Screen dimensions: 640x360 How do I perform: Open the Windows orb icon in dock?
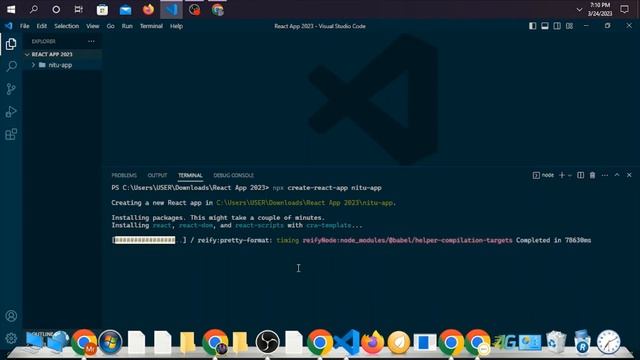coord(110,342)
